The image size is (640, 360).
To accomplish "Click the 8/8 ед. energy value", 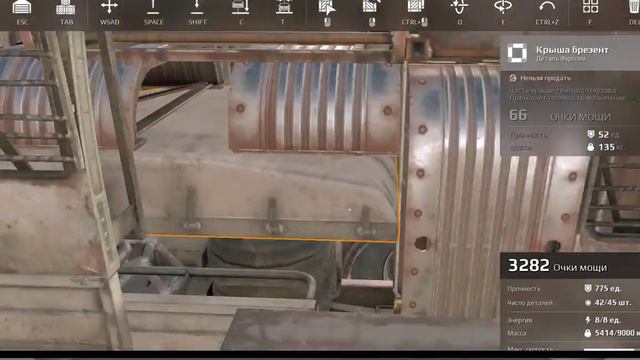I will (608, 320).
